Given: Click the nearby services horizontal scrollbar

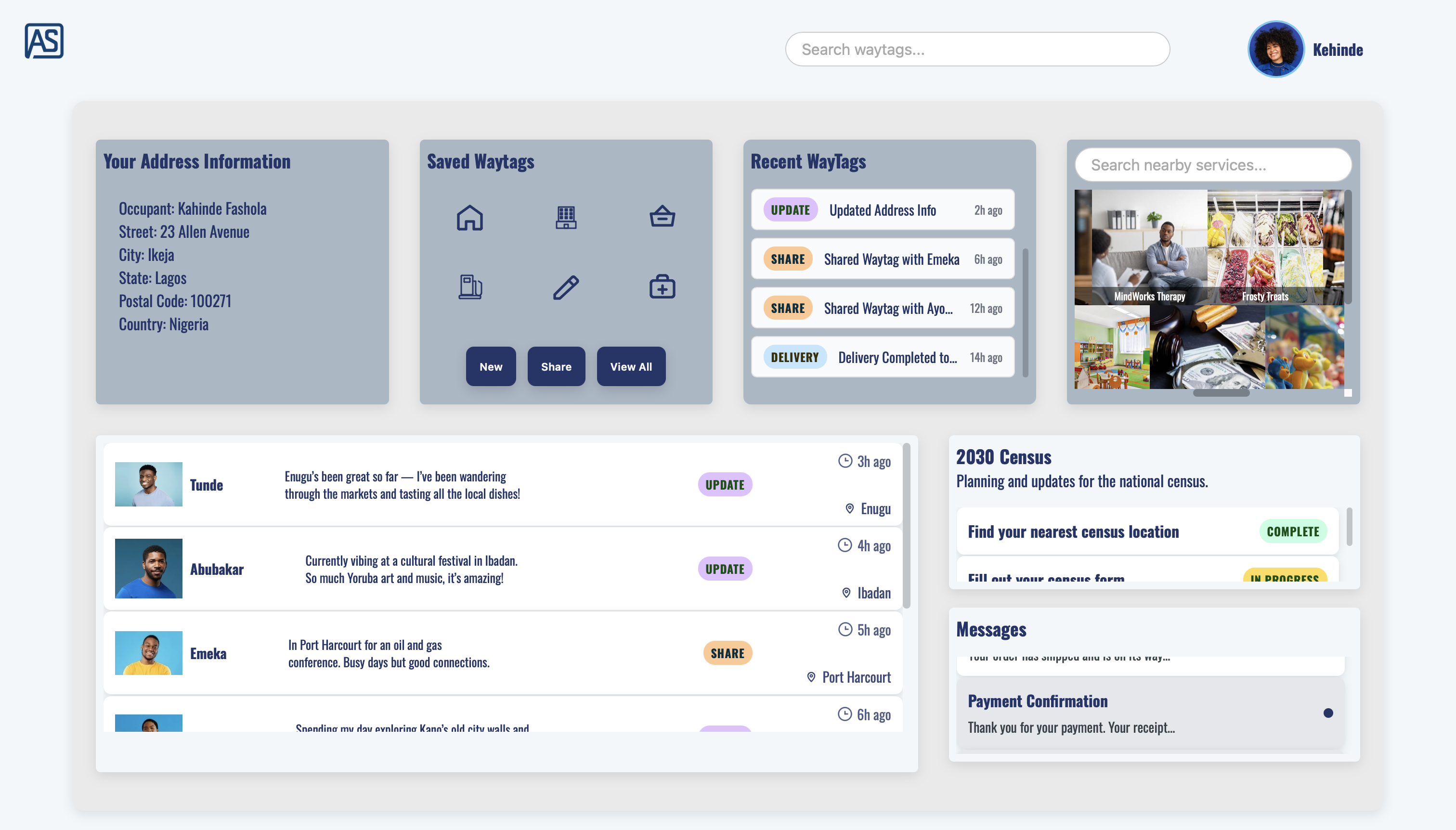Looking at the screenshot, I should coord(1221,393).
